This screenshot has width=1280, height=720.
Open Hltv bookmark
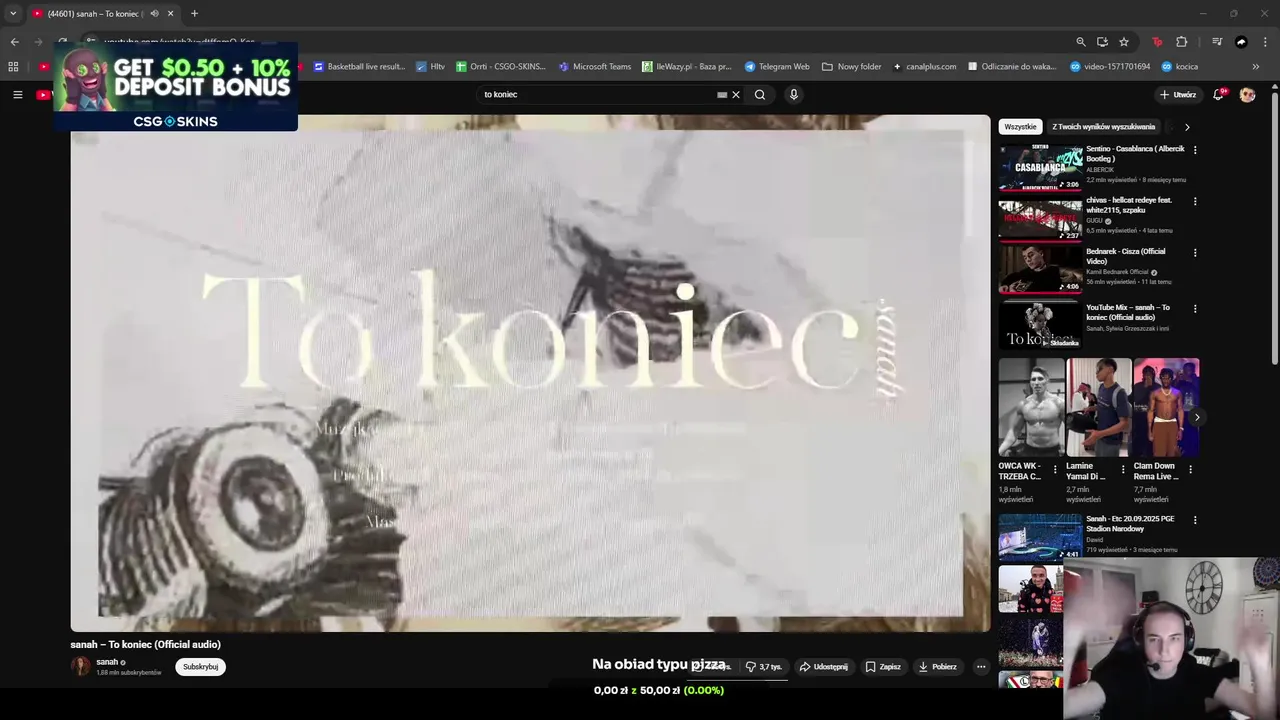pyautogui.click(x=430, y=67)
